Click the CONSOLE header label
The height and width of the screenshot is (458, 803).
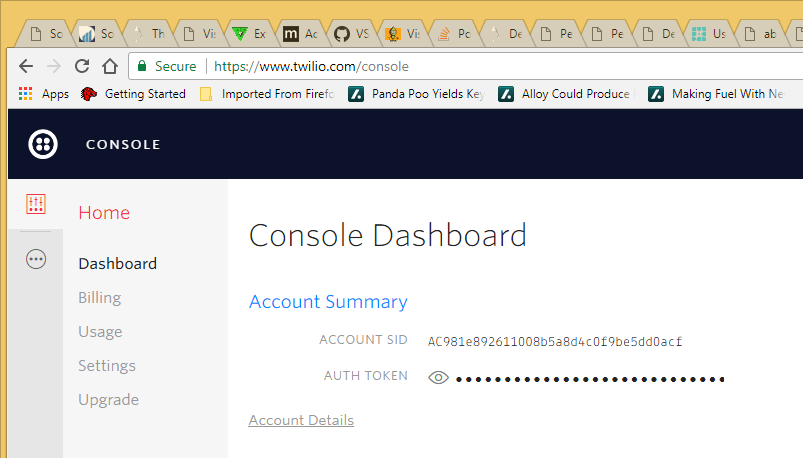click(123, 144)
